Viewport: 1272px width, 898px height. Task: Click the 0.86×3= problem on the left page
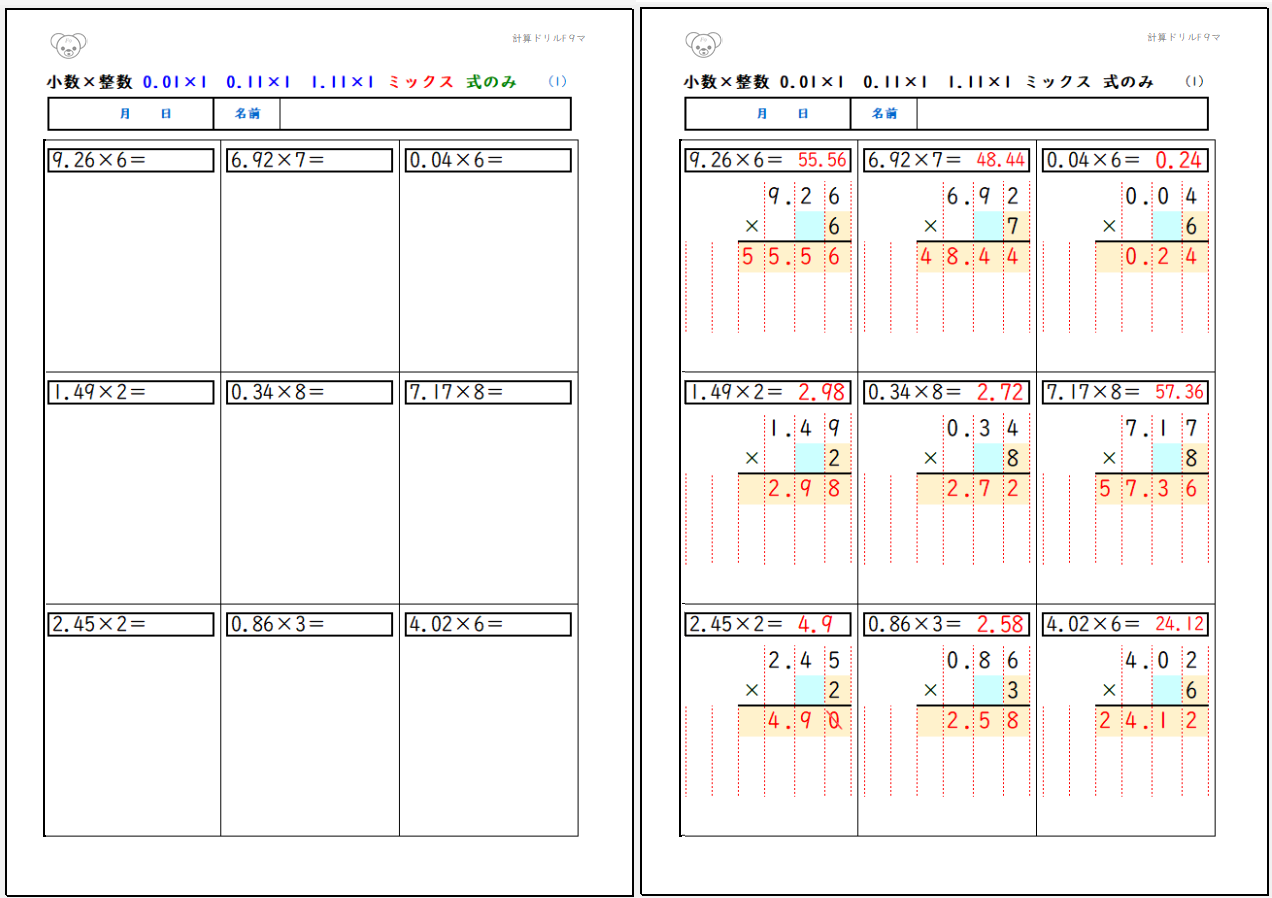coord(309,625)
